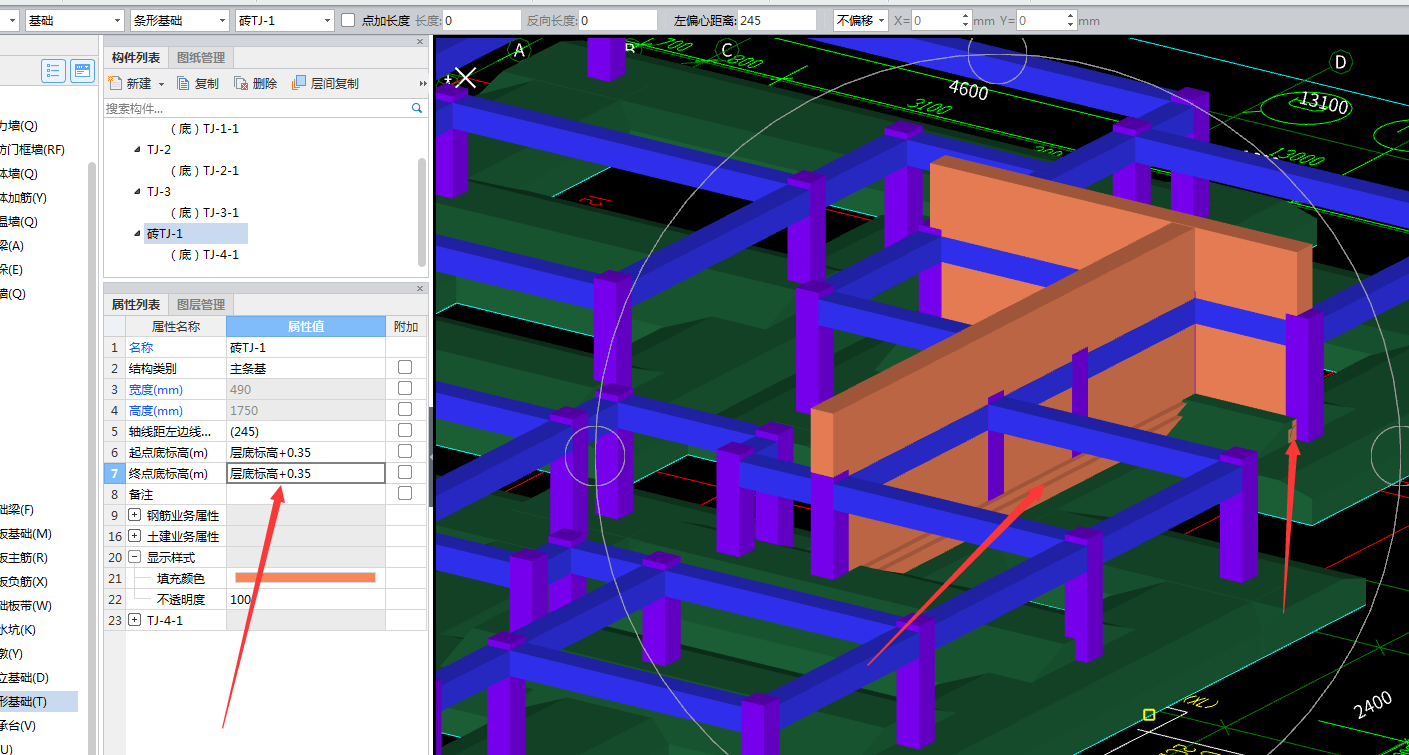Image resolution: width=1409 pixels, height=755 pixels.
Task: Check the 附加 box for 高度(mm) row
Action: [405, 410]
